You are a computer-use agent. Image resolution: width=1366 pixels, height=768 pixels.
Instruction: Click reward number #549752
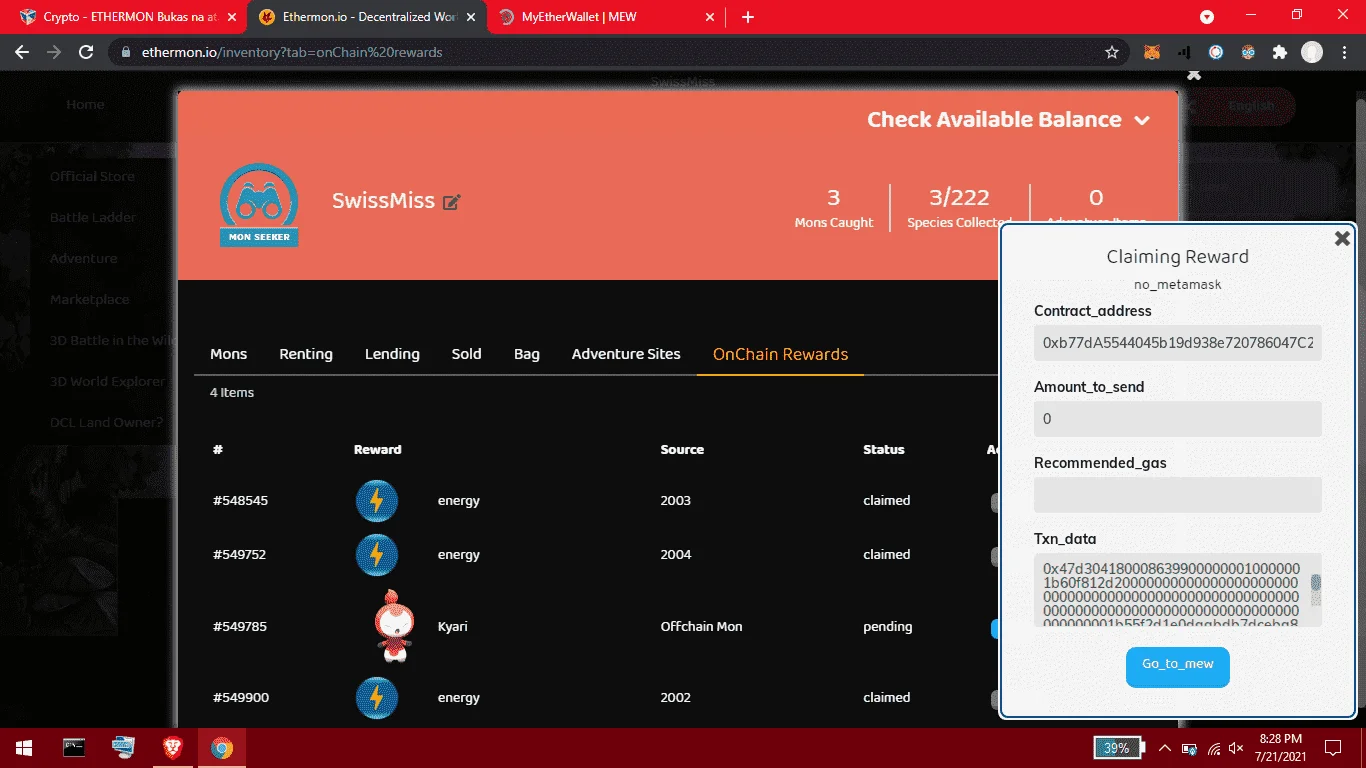[239, 555]
